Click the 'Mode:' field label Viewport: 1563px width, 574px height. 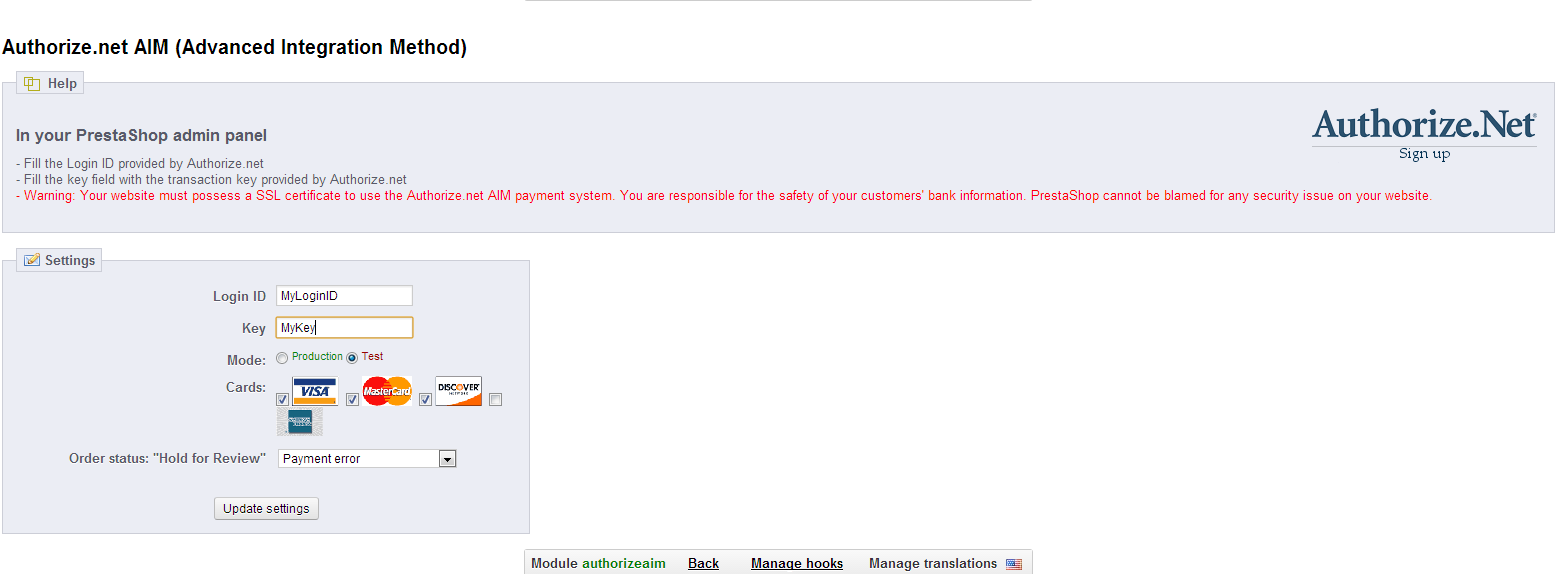246,361
